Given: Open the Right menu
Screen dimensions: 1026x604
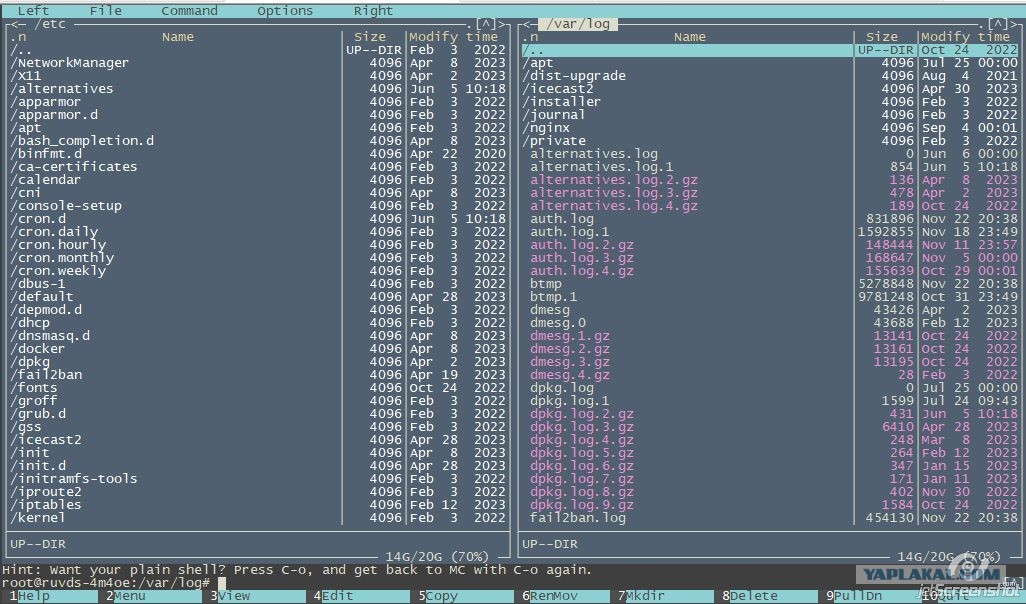Looking at the screenshot, I should click(x=373, y=10).
